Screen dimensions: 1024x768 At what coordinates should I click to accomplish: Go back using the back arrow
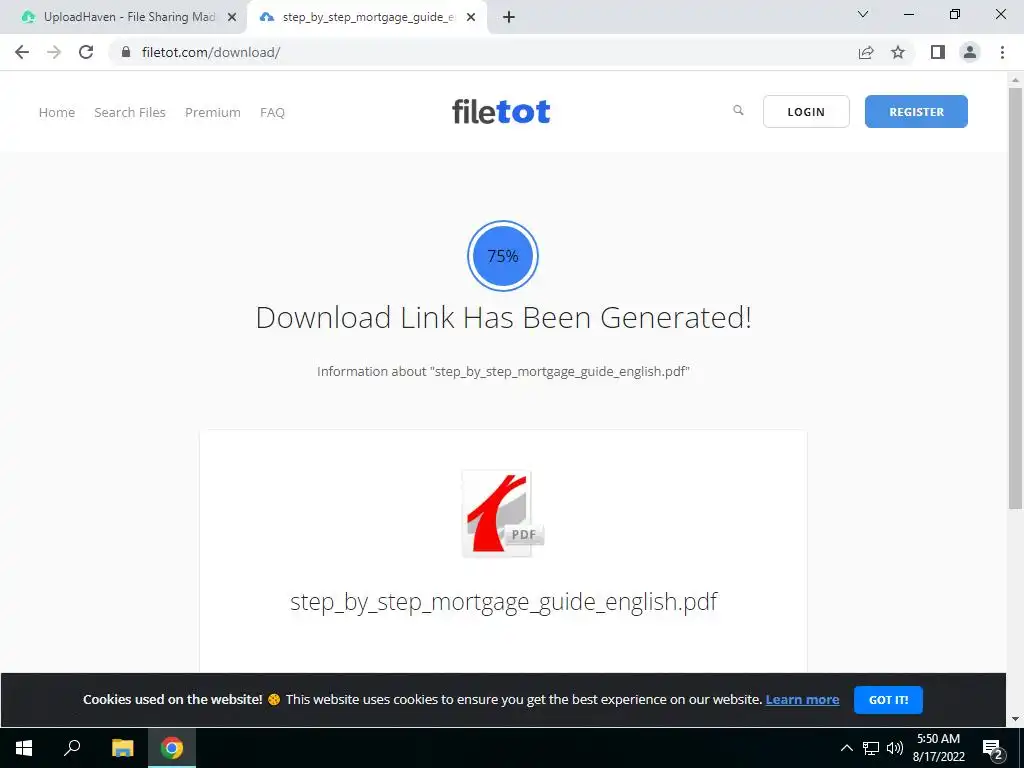click(x=22, y=52)
